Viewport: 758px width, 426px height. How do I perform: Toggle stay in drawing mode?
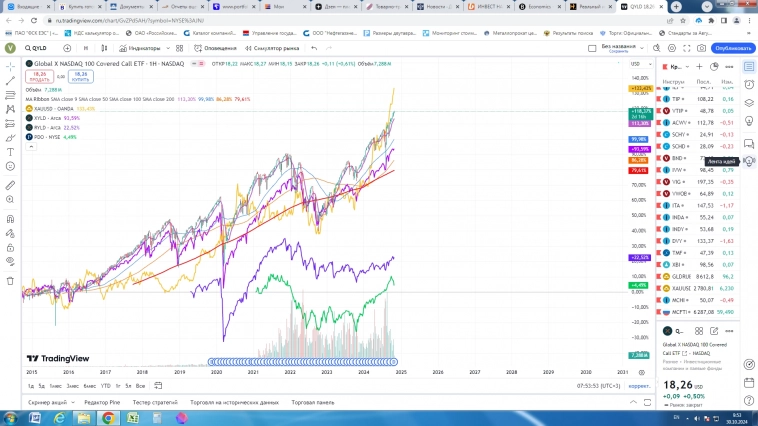tap(10, 234)
